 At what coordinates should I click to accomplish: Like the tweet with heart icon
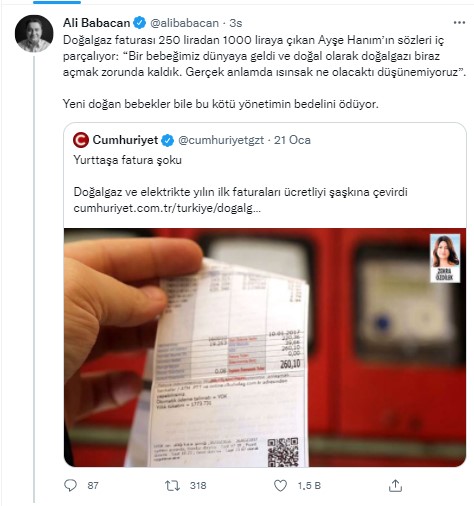[280, 485]
